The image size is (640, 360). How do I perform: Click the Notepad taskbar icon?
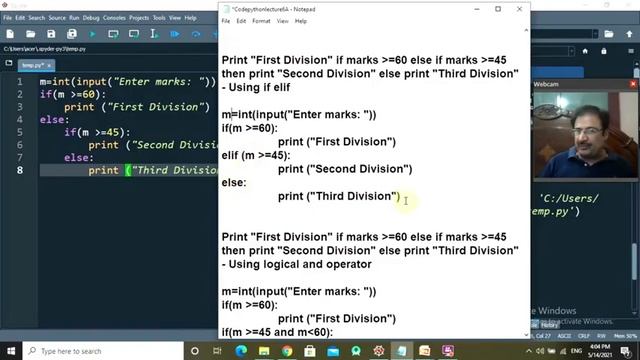402,351
